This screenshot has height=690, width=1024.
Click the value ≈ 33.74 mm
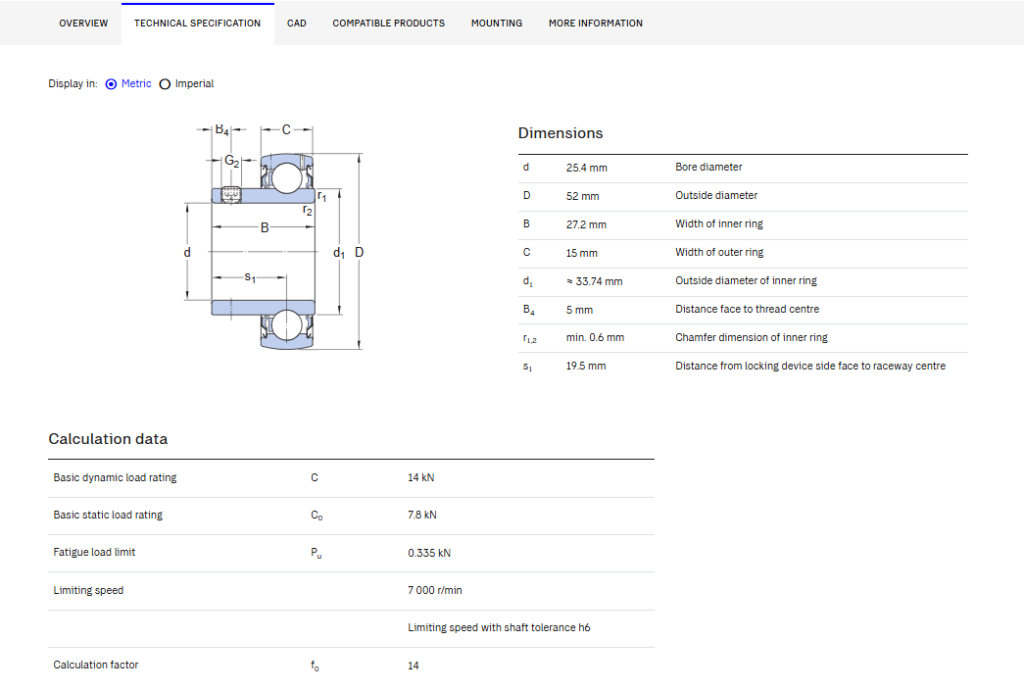click(x=594, y=281)
